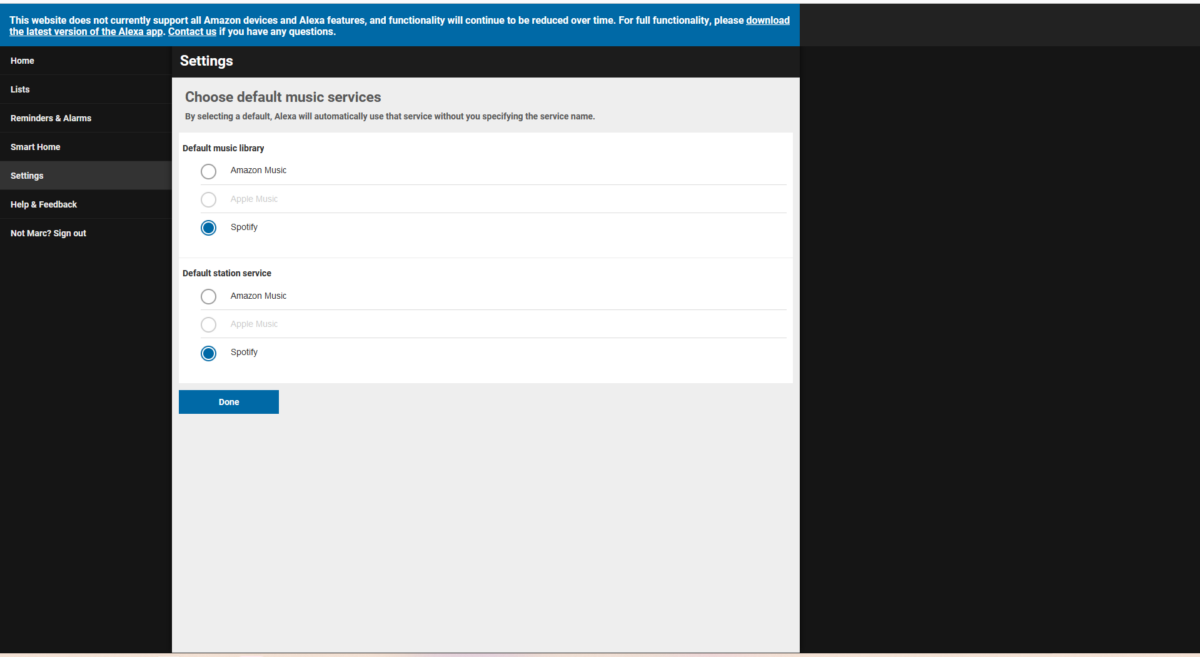Screen dimensions: 1200x657
Task: Click the Default station service heading
Action: coord(226,273)
